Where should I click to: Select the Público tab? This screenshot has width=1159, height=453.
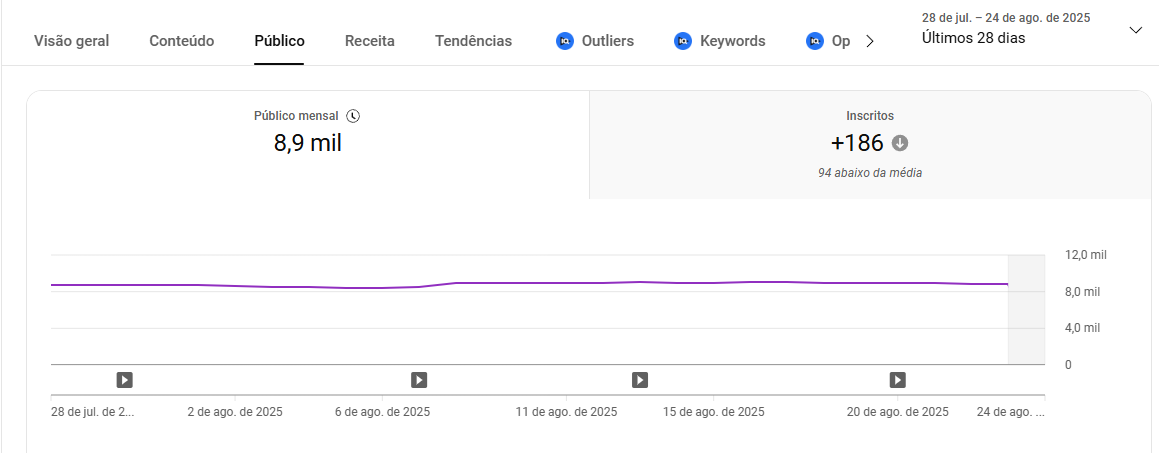coord(279,41)
